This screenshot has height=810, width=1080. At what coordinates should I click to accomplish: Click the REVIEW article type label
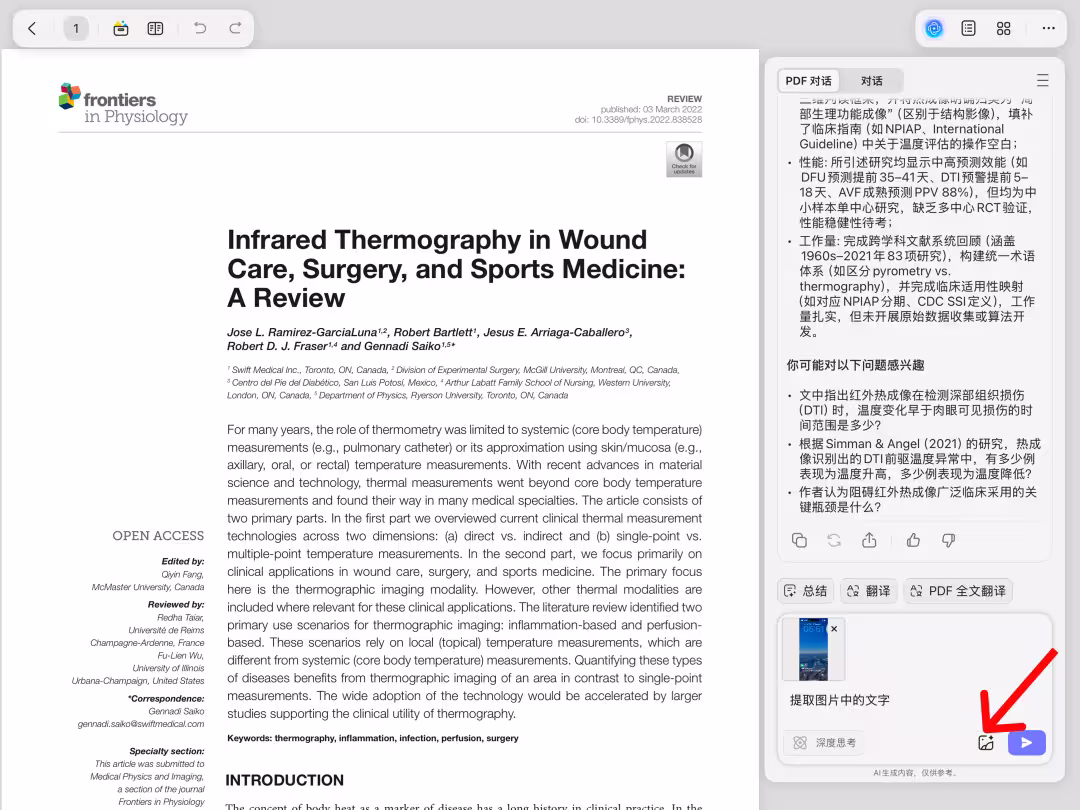[684, 99]
